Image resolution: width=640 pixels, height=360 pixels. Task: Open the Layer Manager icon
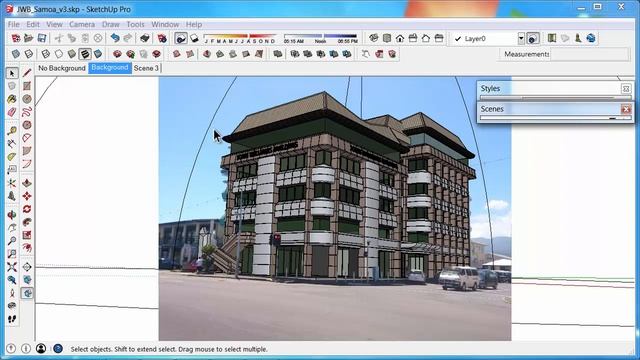point(533,38)
